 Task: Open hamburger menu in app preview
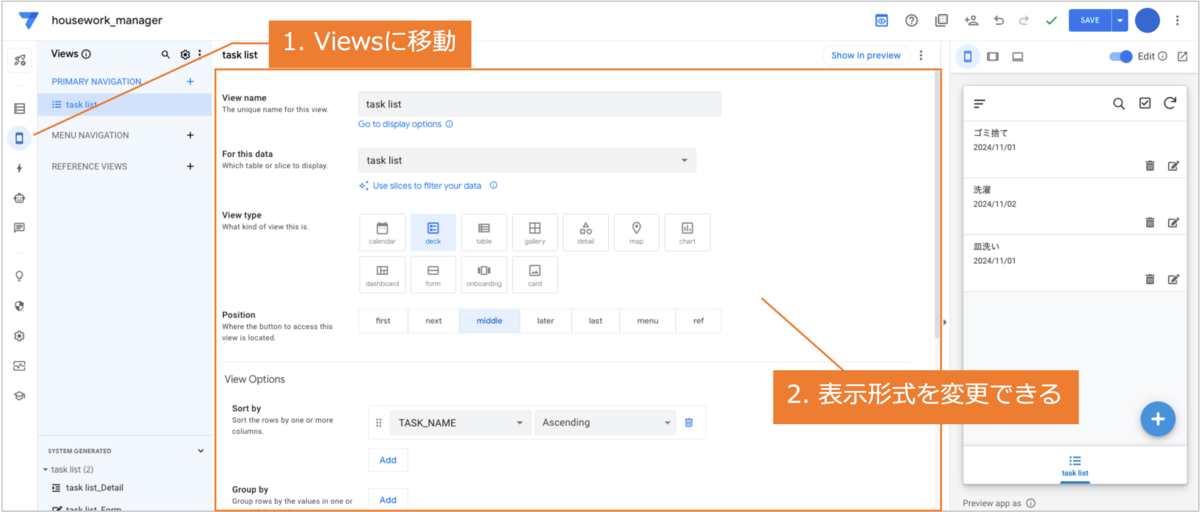tap(980, 103)
